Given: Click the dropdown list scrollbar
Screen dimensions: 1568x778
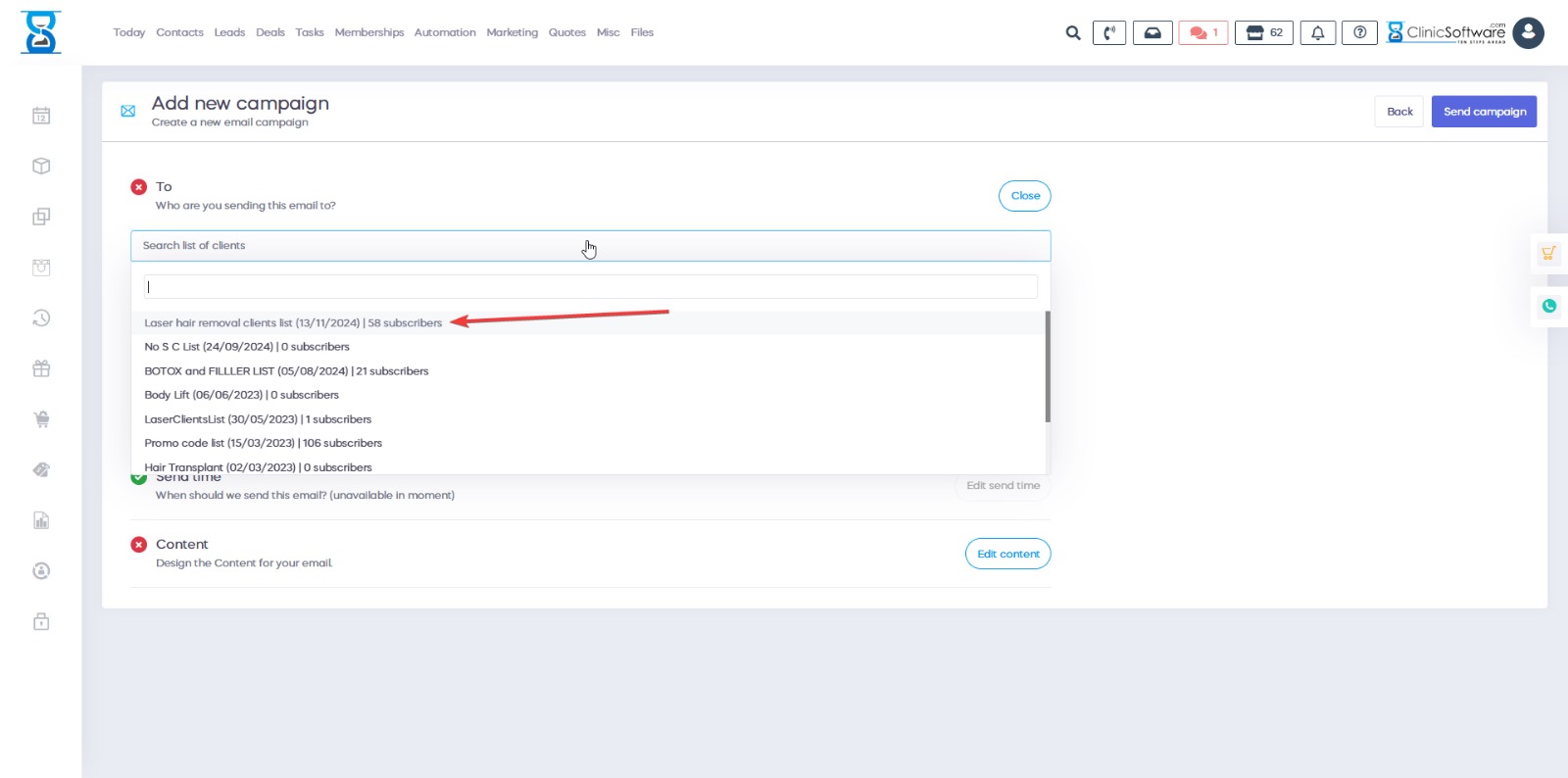Looking at the screenshot, I should [1047, 367].
